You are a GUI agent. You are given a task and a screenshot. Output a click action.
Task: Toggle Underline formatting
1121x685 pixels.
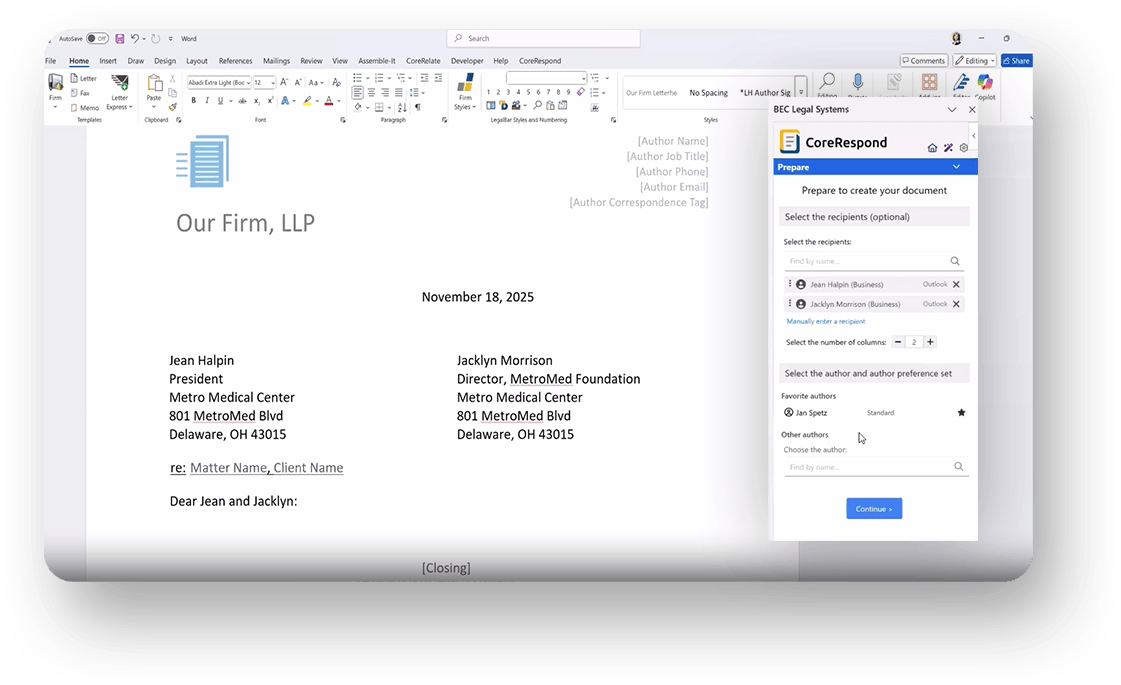(x=220, y=101)
